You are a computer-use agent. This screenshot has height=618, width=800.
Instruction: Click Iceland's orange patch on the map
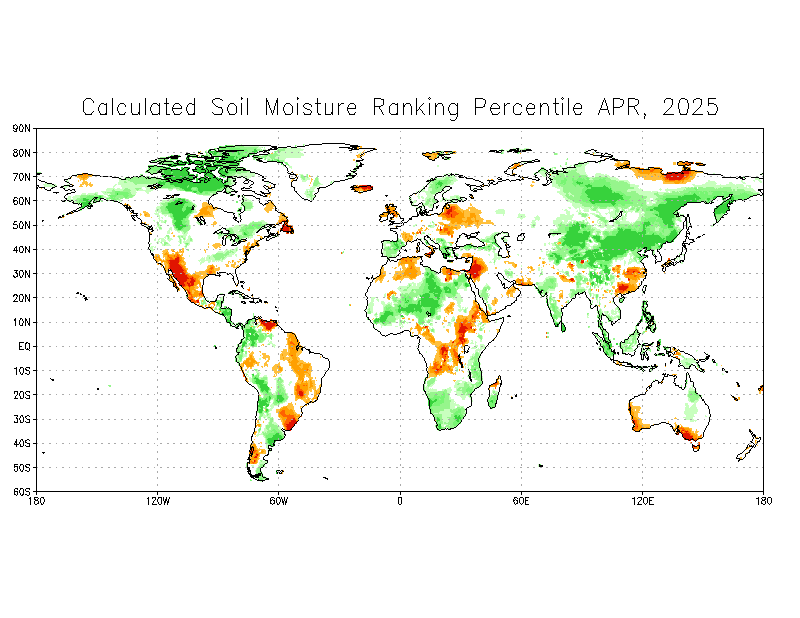pos(363,188)
